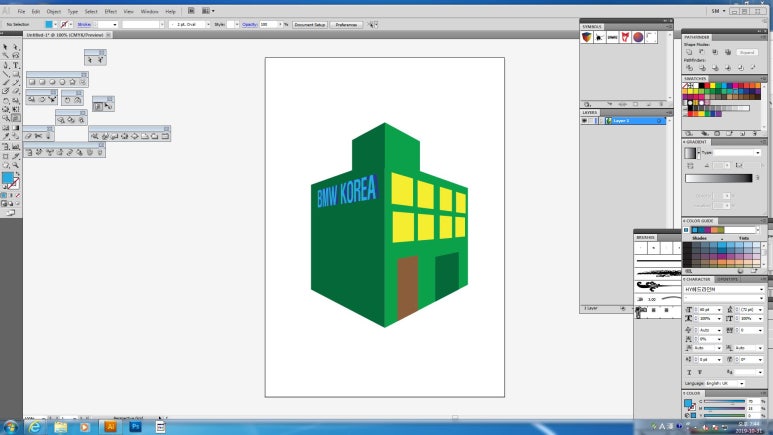Click the Fill color box in the toolbox
773x435 pixels.
pos(7,179)
